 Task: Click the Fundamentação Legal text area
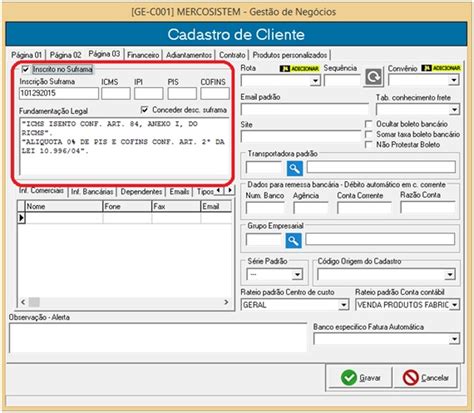[124, 147]
